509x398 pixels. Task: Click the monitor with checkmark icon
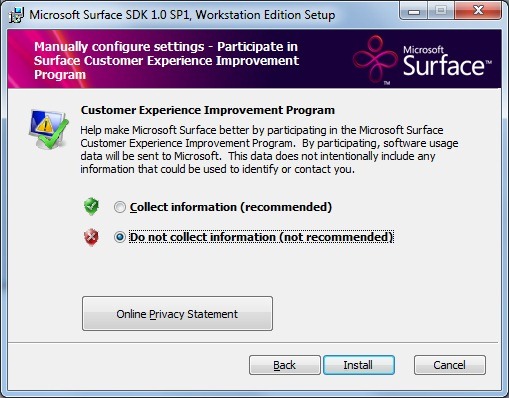49,129
